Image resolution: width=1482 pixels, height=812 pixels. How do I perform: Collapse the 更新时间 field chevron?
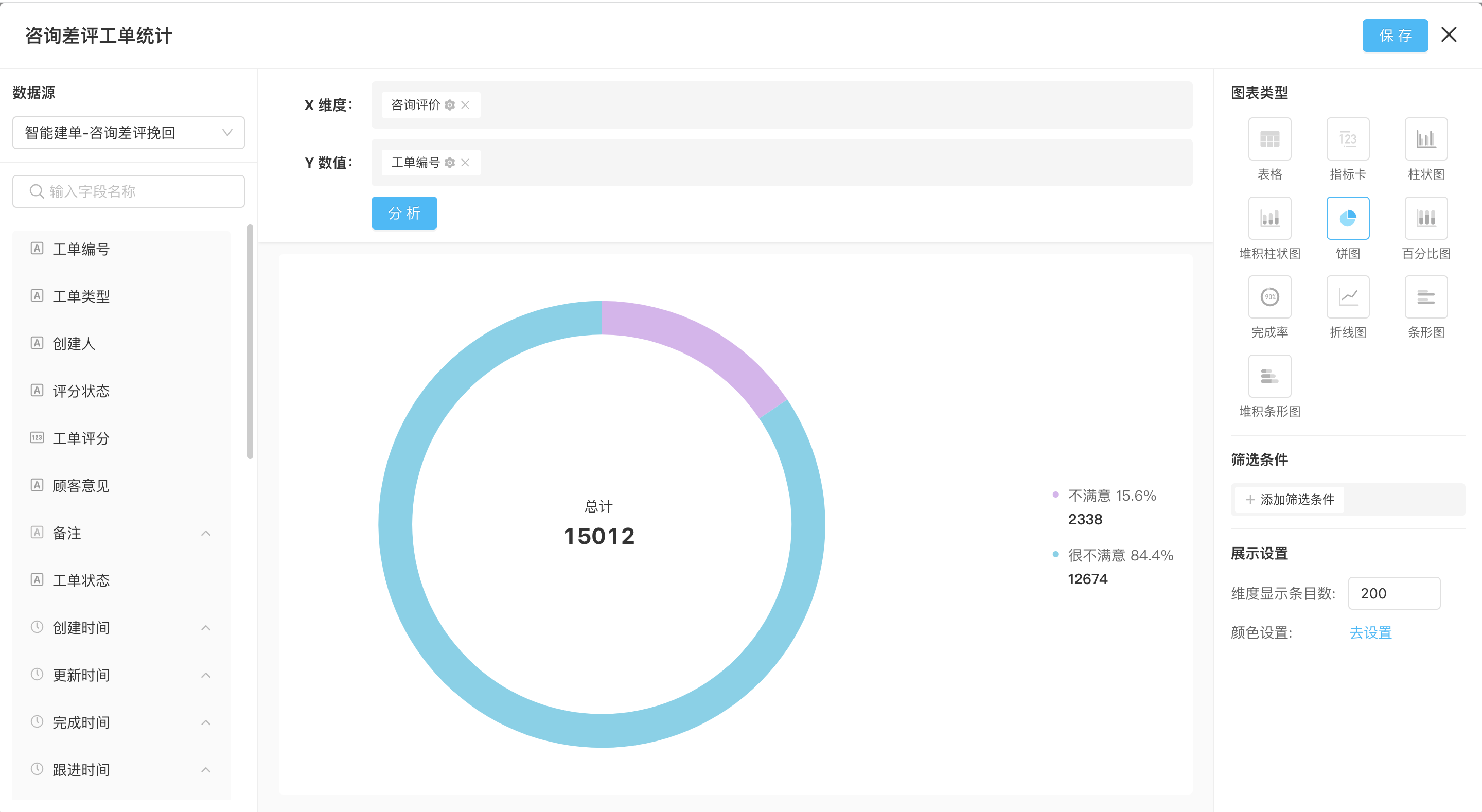coord(206,675)
